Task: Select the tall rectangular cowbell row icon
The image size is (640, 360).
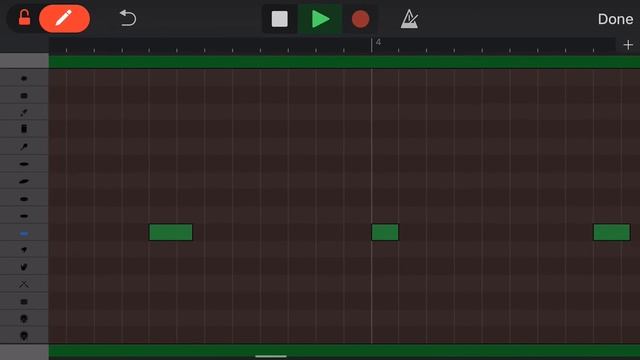Action: tap(24, 129)
